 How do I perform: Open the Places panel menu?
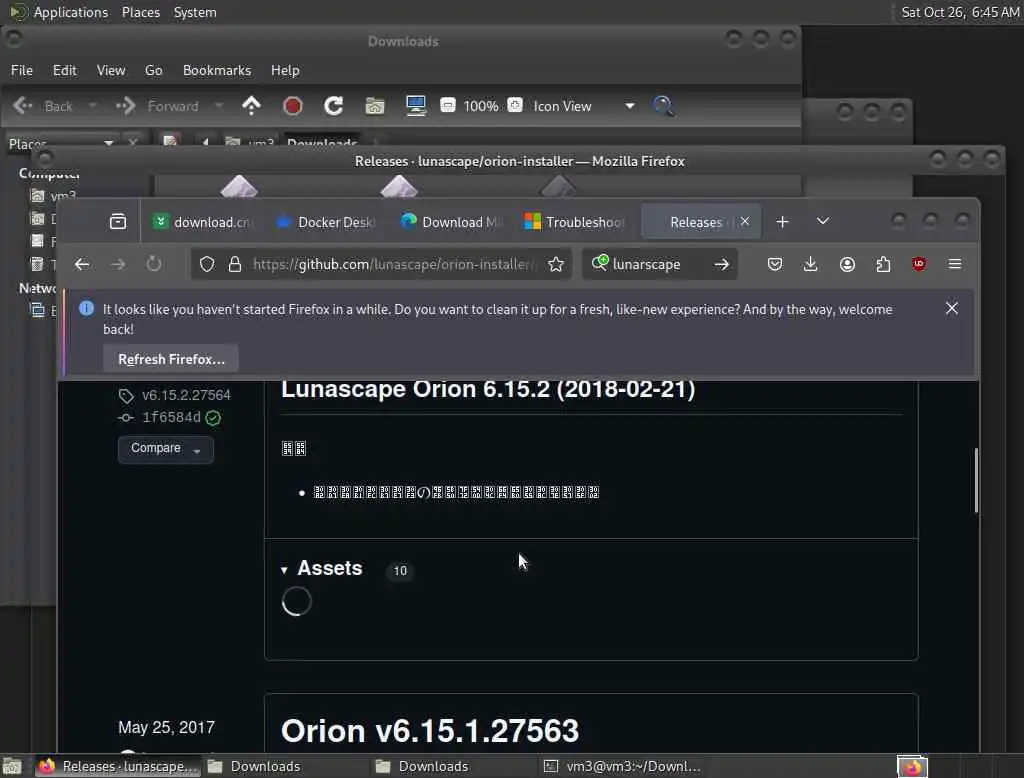(x=140, y=12)
